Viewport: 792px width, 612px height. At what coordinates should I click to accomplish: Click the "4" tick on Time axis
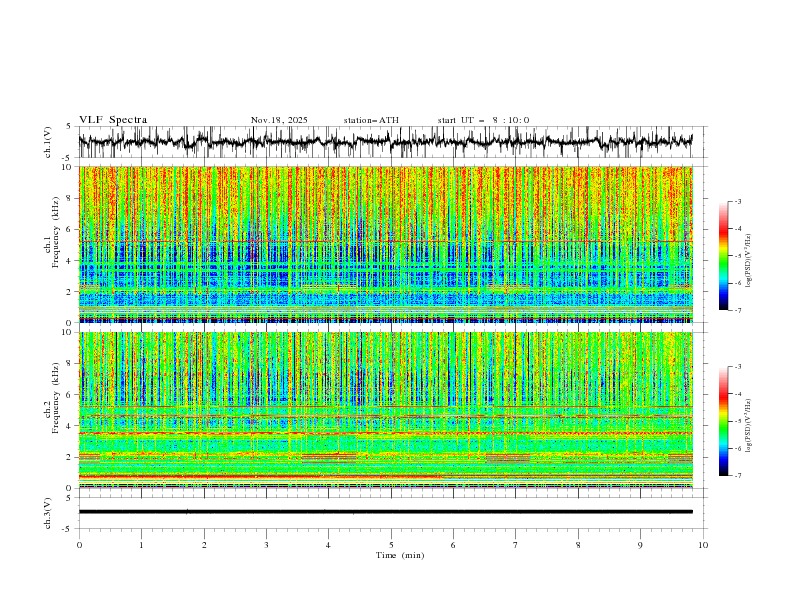[328, 545]
